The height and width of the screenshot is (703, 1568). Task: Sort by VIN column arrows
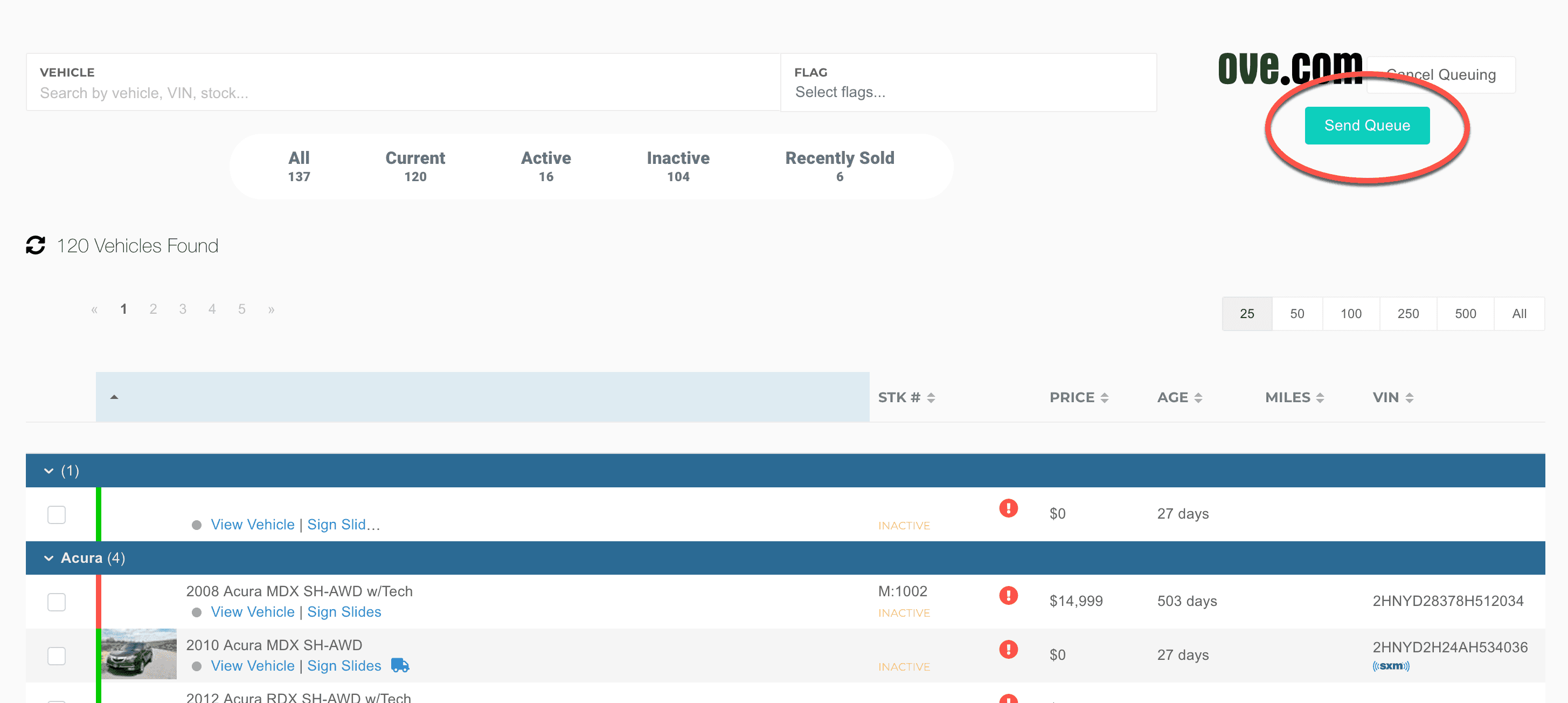tap(1409, 398)
